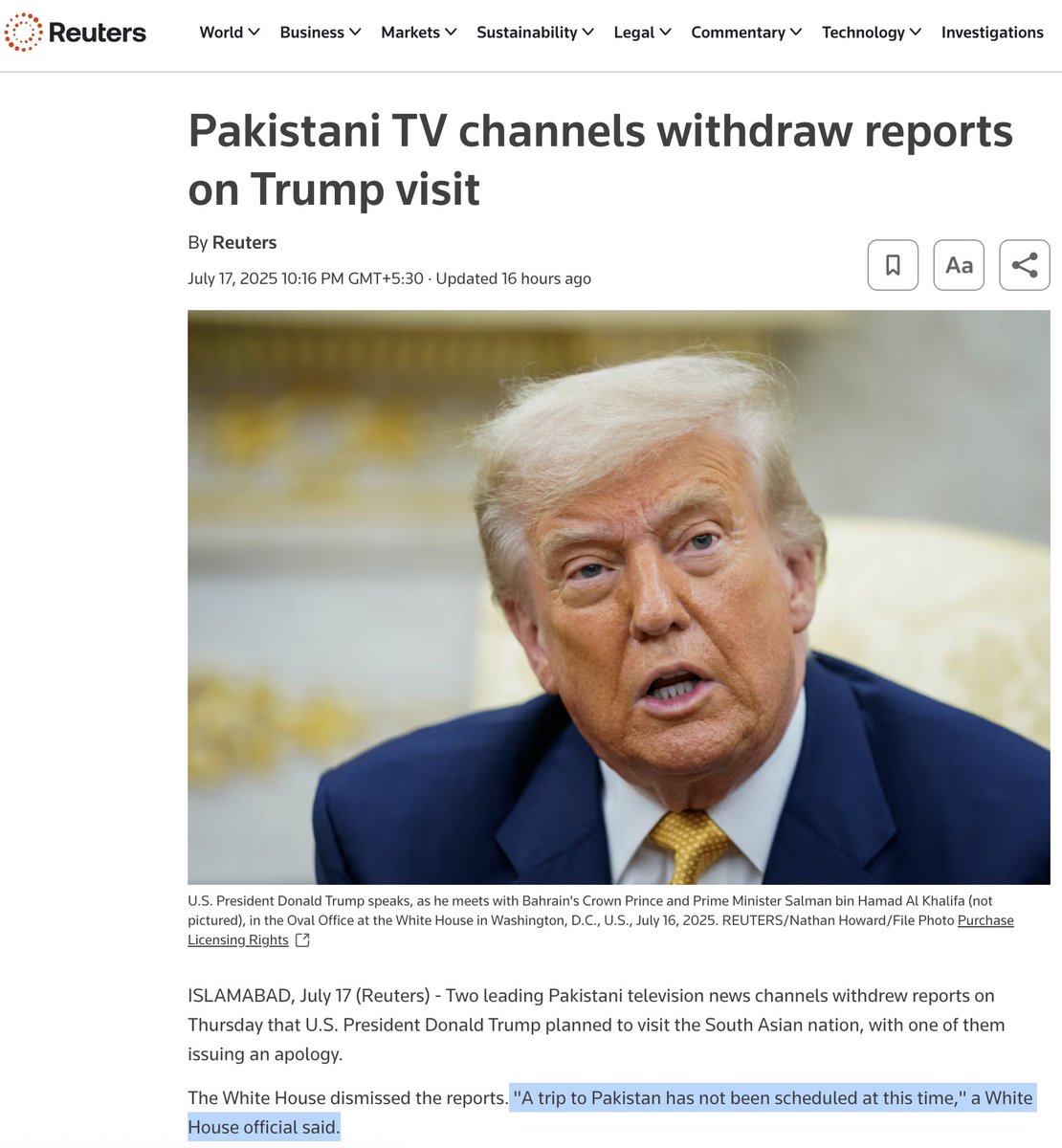
Task: Open the Legal navigation menu
Action: 642,32
